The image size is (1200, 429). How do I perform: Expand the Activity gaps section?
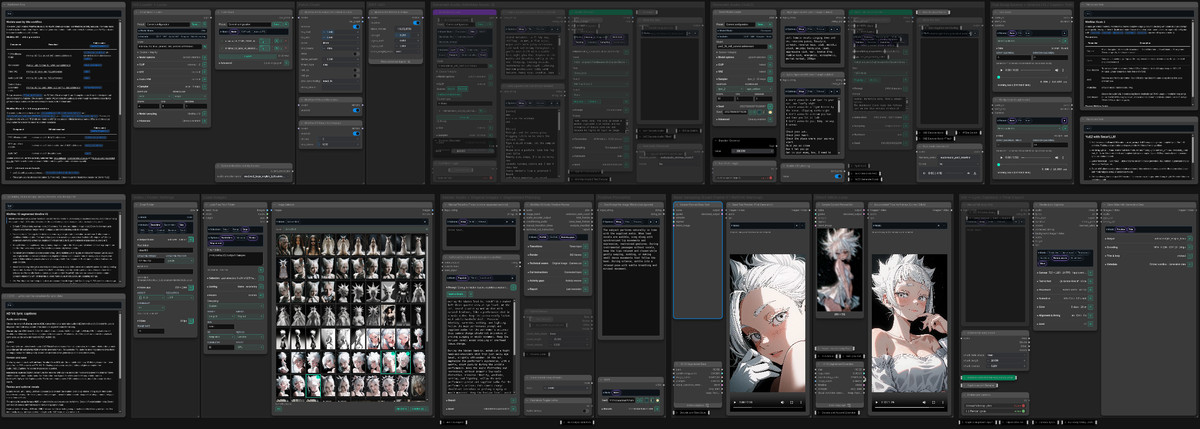(x=559, y=282)
